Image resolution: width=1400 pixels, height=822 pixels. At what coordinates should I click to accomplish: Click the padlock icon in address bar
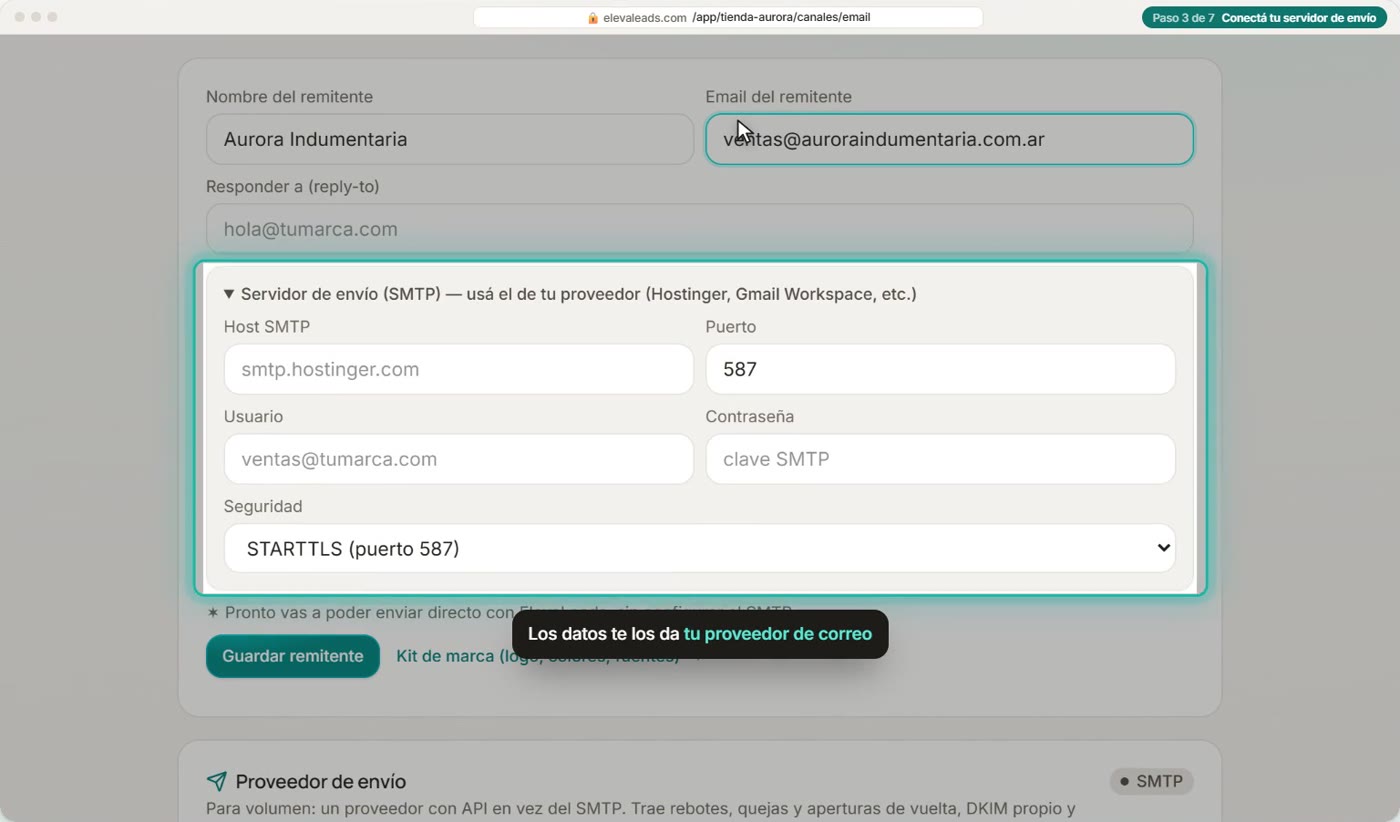pos(593,18)
